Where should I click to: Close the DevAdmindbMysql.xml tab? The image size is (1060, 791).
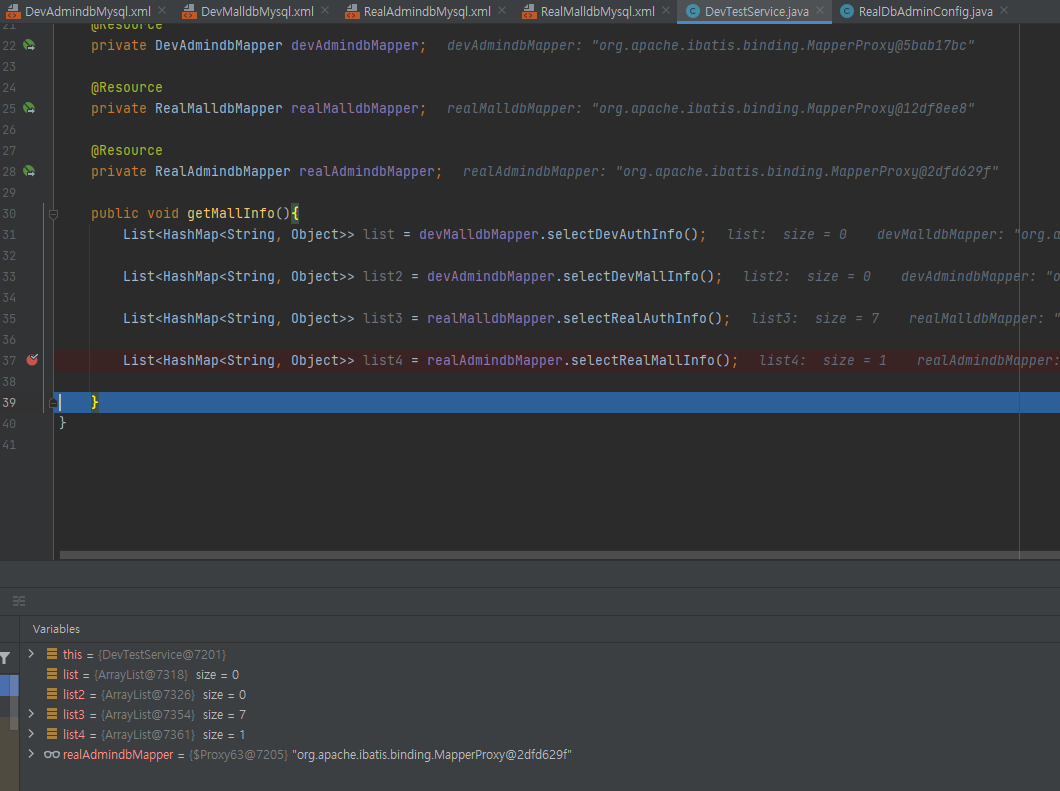point(162,11)
